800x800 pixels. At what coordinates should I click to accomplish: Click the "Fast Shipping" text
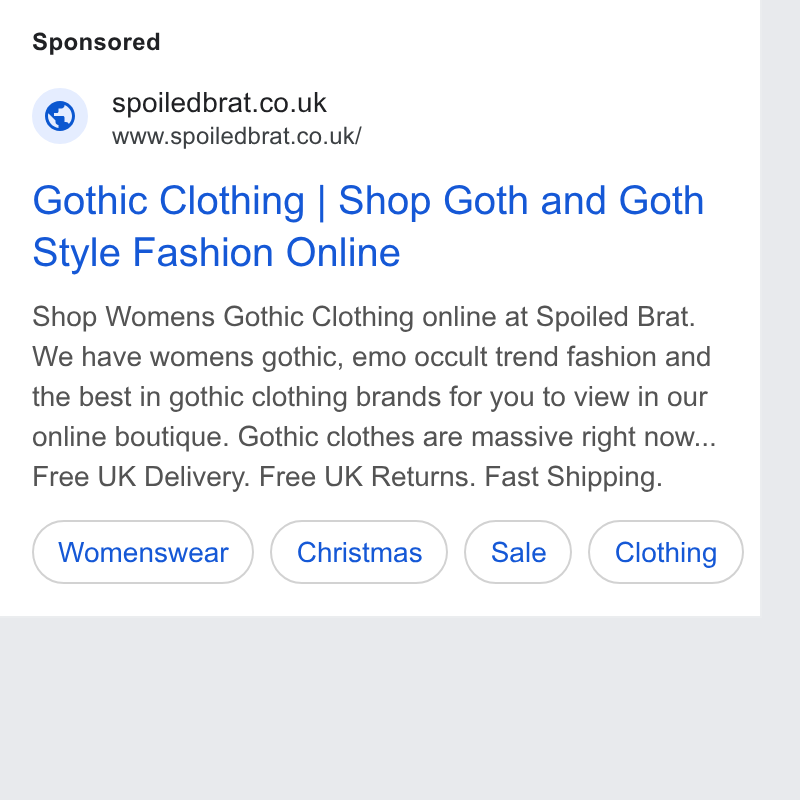(573, 477)
